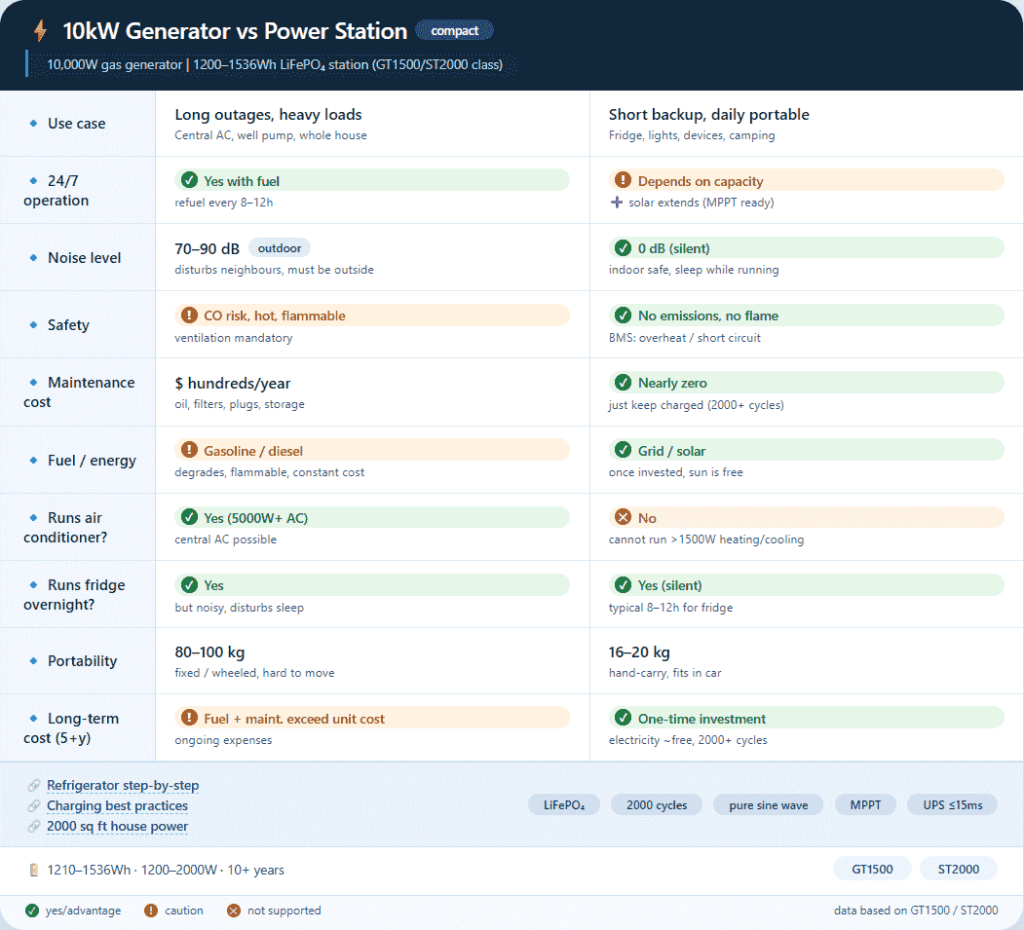This screenshot has height=930, width=1024.
Task: Click the link icon beside Refrigerator step-by-step
Action: pos(34,786)
